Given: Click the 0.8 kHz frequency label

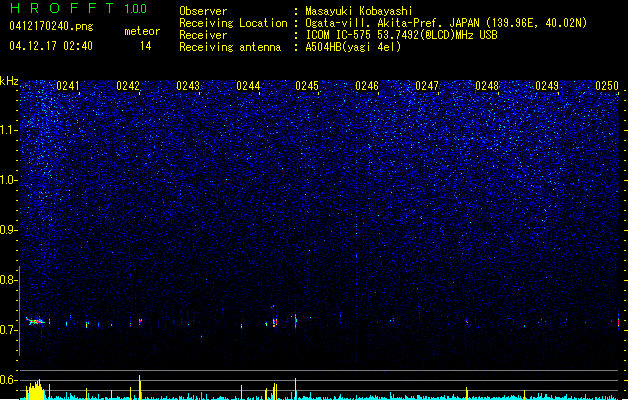Looking at the screenshot, I should [9, 280].
